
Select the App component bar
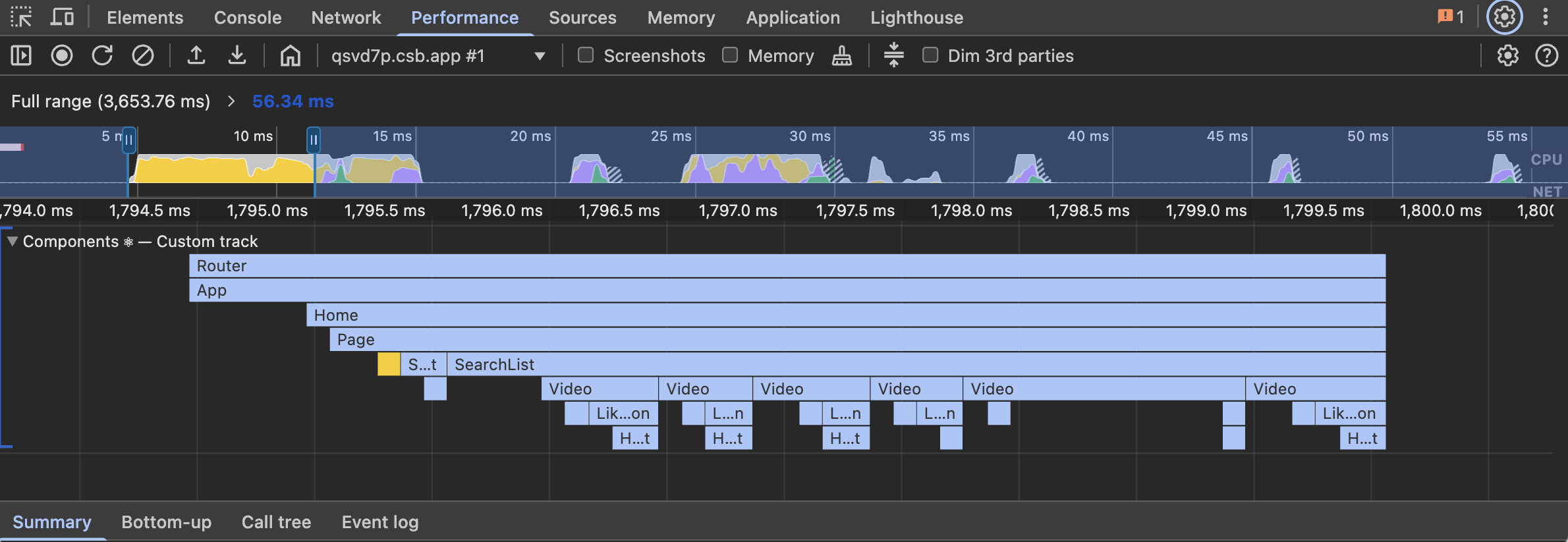[787, 290]
